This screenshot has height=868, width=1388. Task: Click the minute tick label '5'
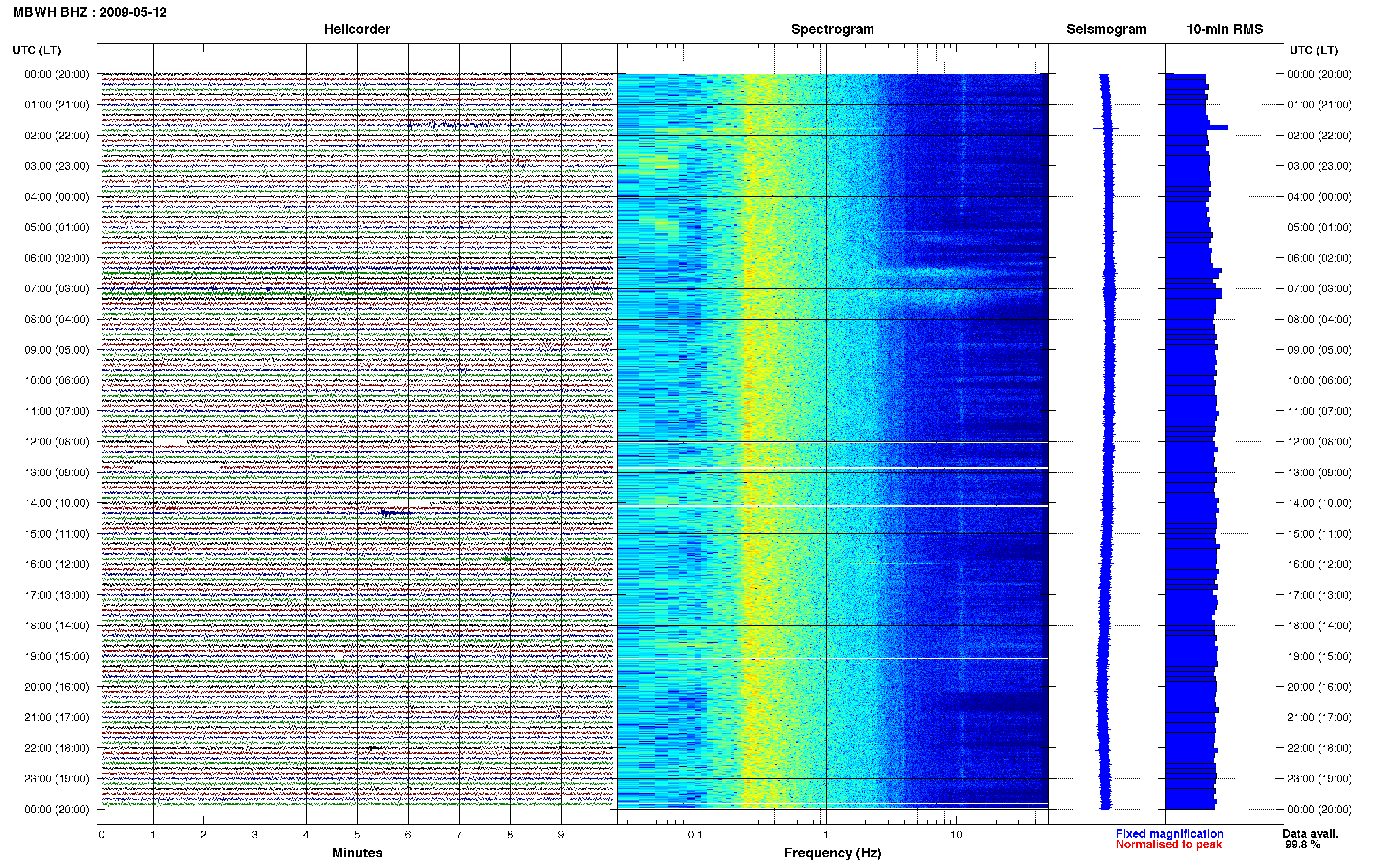(x=357, y=835)
